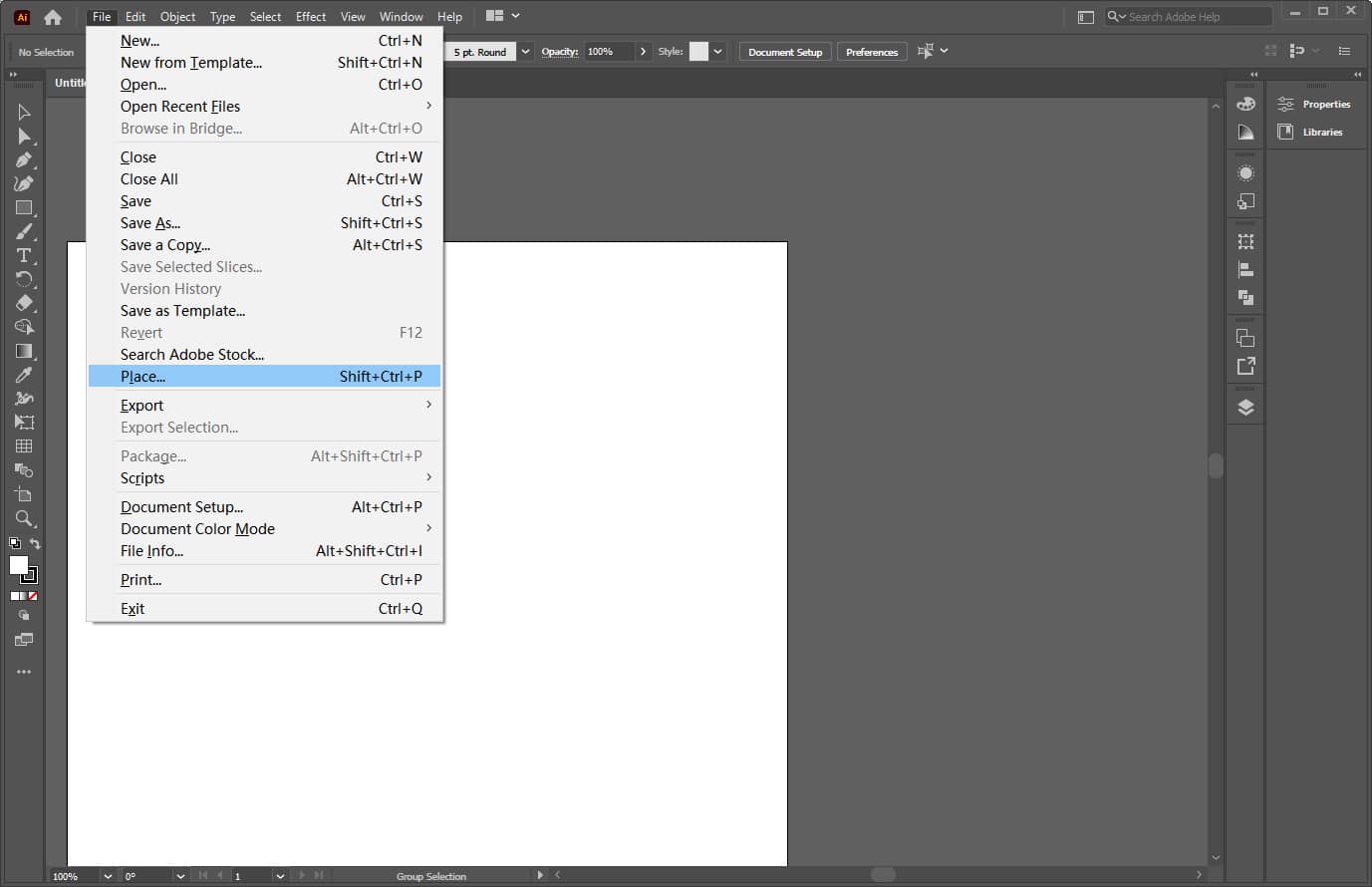1372x887 pixels.
Task: Open the Artboards panel icon
Action: tap(1245, 338)
